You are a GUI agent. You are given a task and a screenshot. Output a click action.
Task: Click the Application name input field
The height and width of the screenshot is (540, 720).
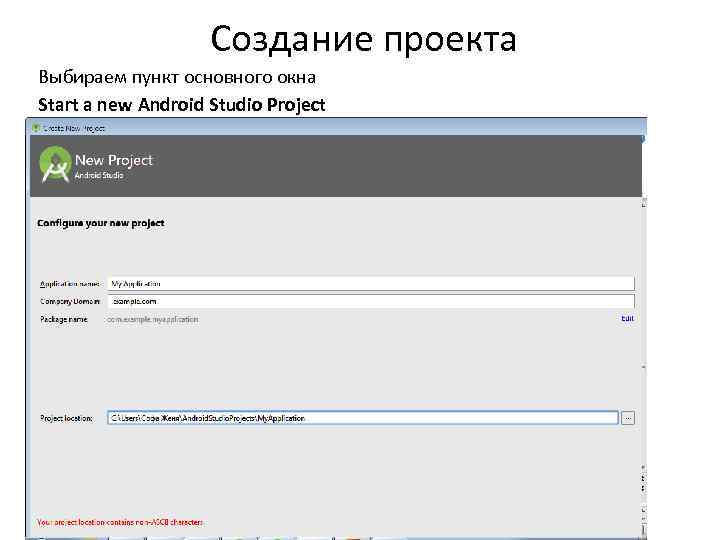[x=371, y=283]
